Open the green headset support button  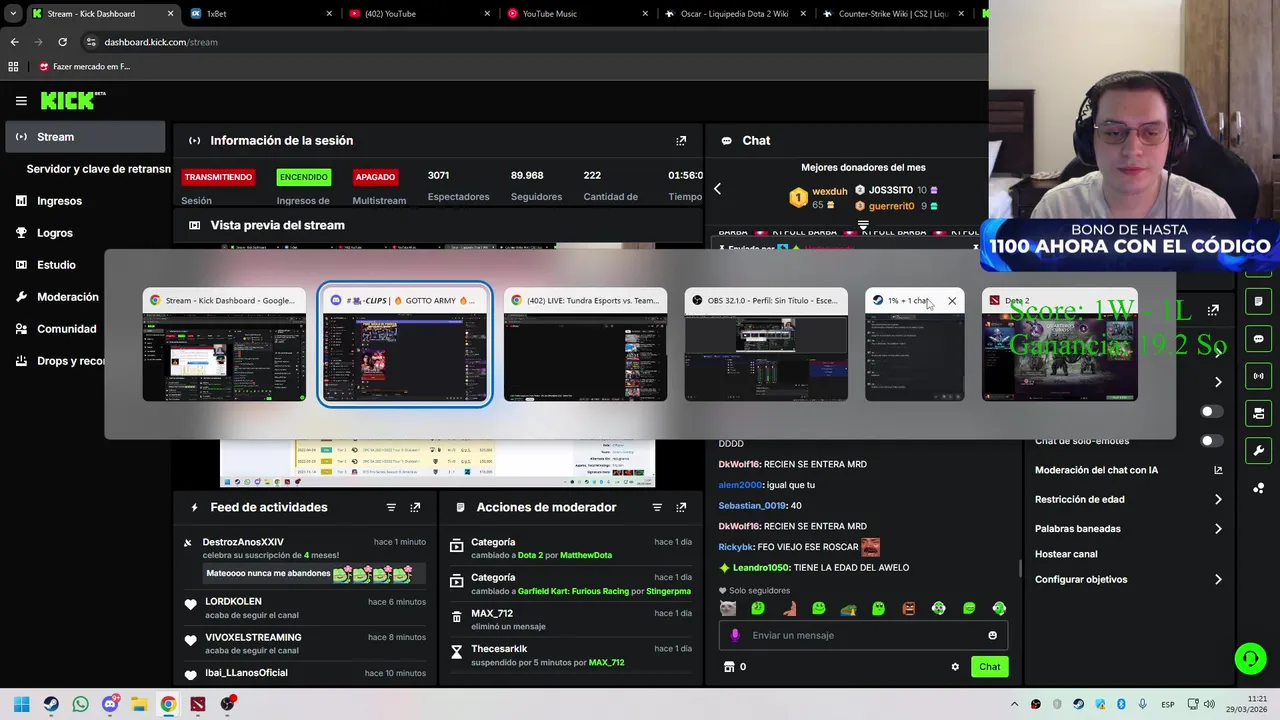pos(1250,658)
